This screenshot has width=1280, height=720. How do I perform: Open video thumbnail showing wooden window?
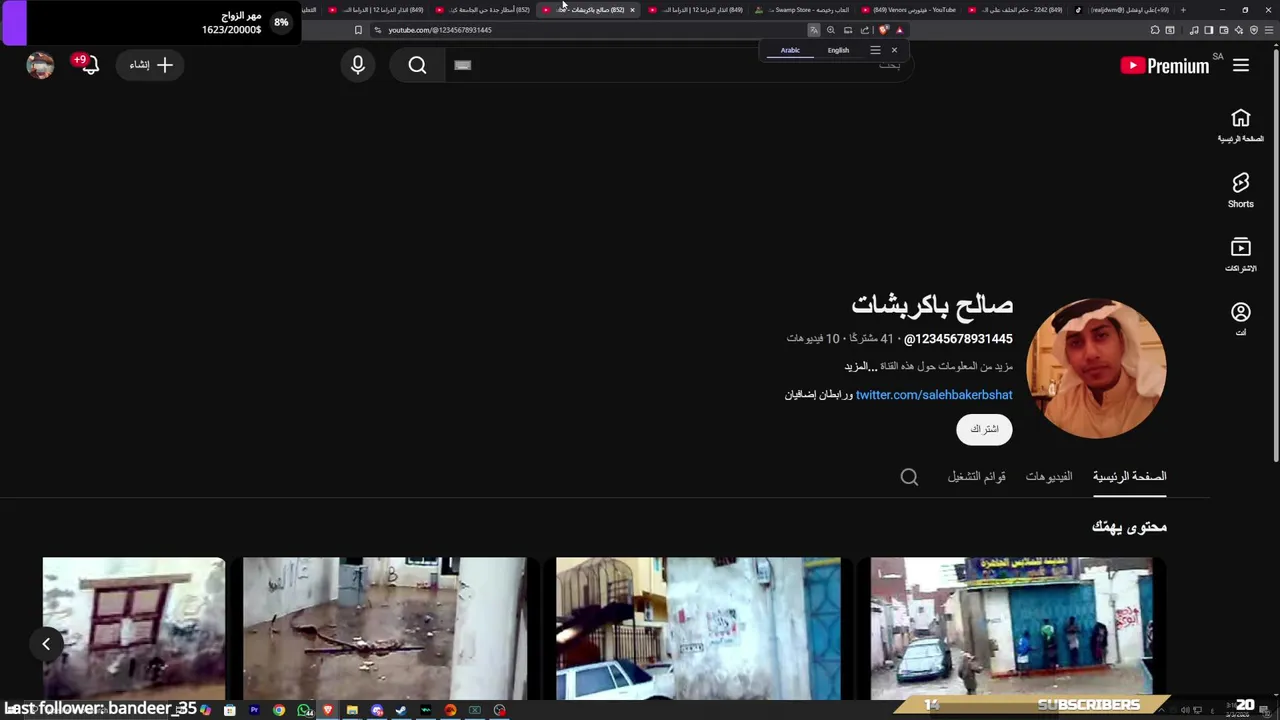[134, 629]
